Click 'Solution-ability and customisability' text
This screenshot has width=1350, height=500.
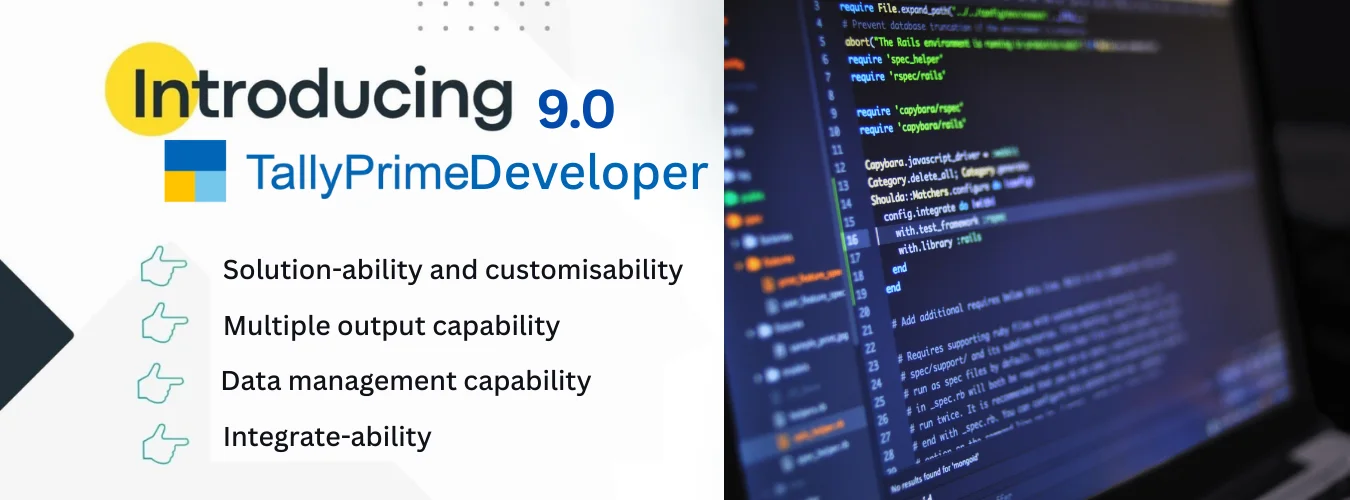pyautogui.click(x=453, y=270)
